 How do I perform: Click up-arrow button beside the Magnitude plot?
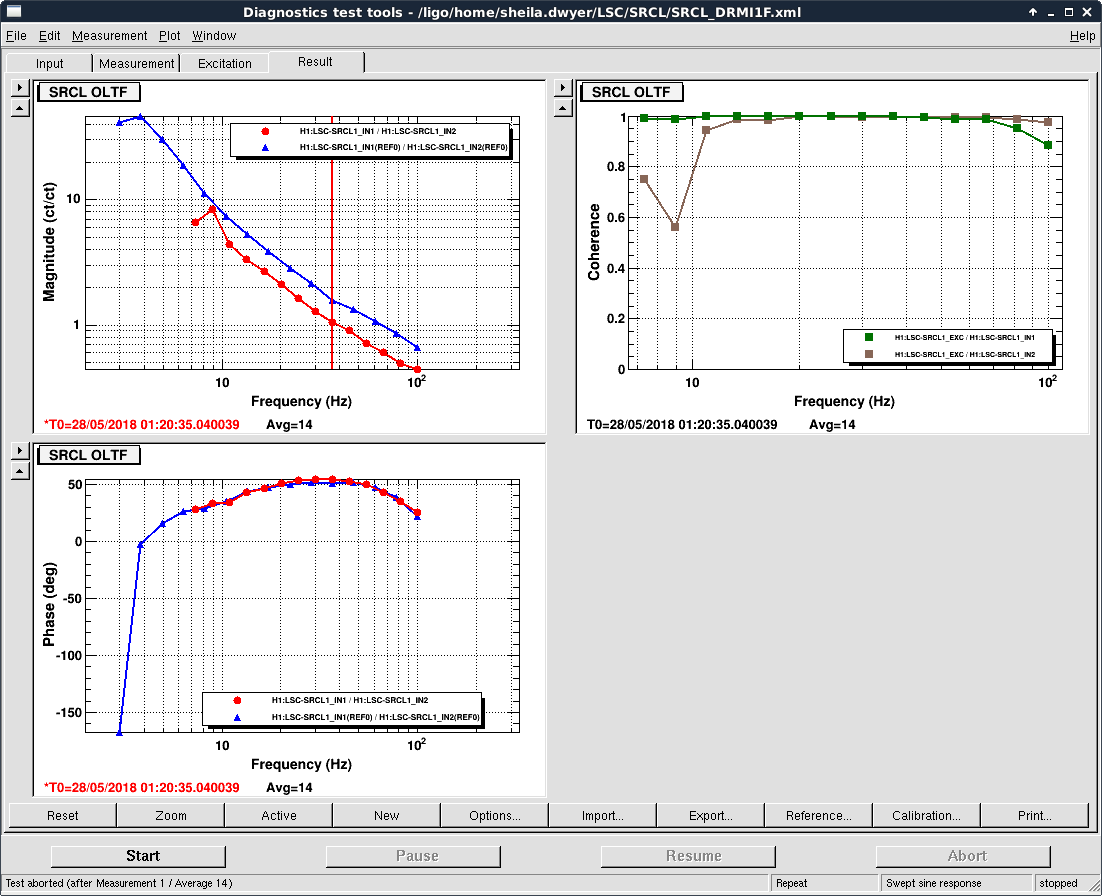19,108
